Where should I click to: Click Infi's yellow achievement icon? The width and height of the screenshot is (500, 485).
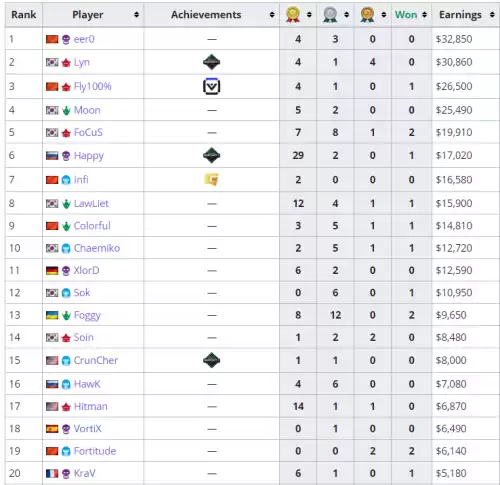click(x=212, y=180)
